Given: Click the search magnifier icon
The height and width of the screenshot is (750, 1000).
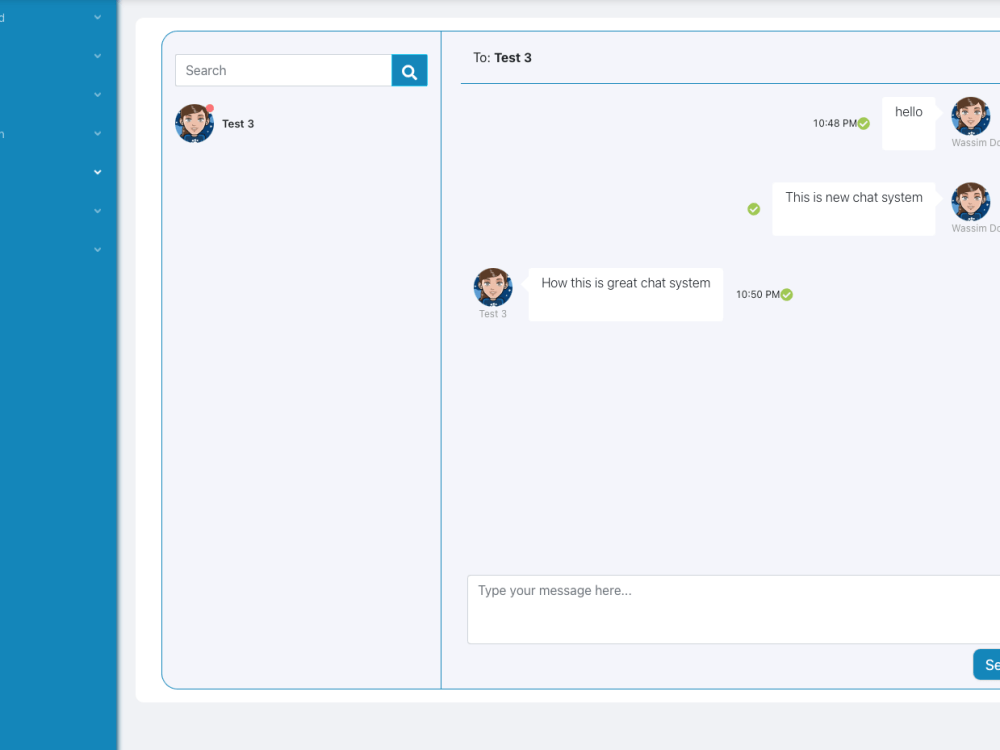Looking at the screenshot, I should (x=408, y=70).
